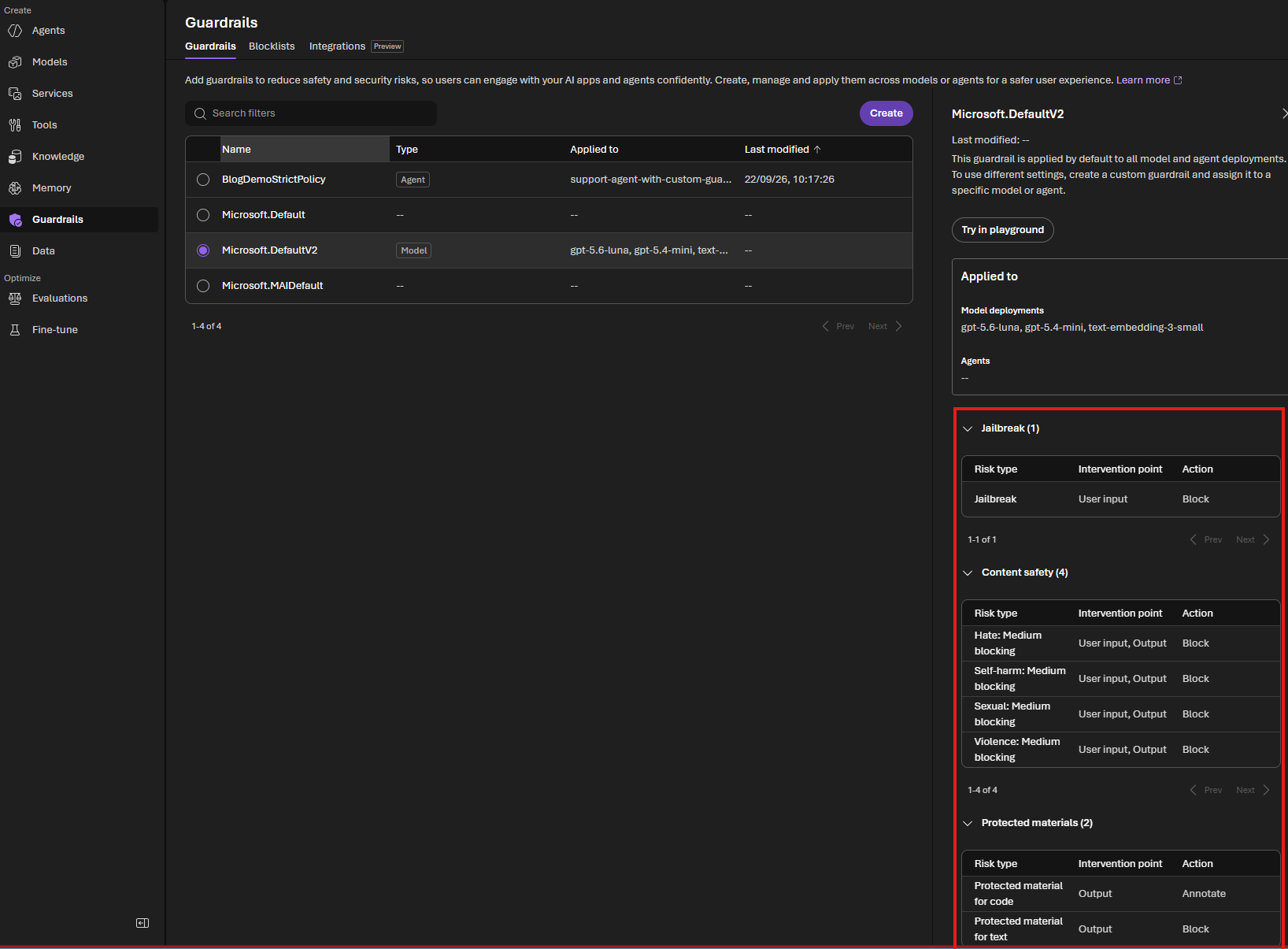
Task: Collapse the Protected materials (2) section
Action: coord(968,824)
